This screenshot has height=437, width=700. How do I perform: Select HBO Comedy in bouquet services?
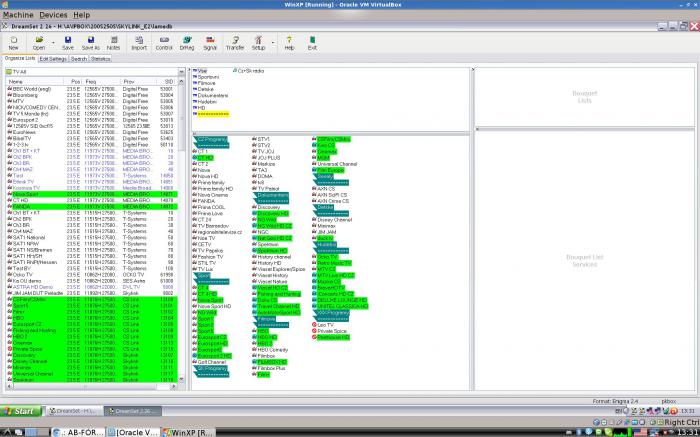click(x=270, y=350)
